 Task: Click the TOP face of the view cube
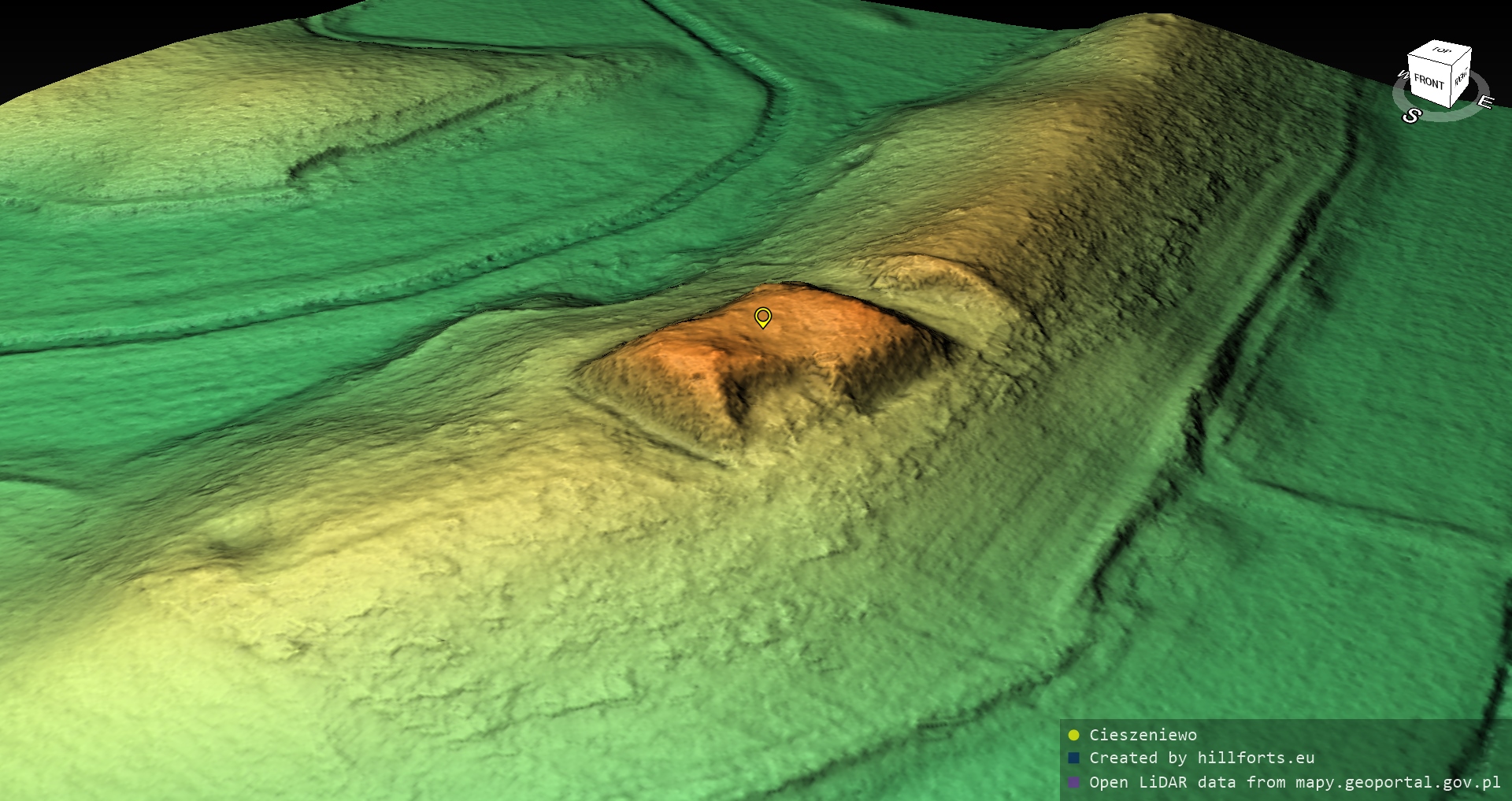pos(1441,51)
